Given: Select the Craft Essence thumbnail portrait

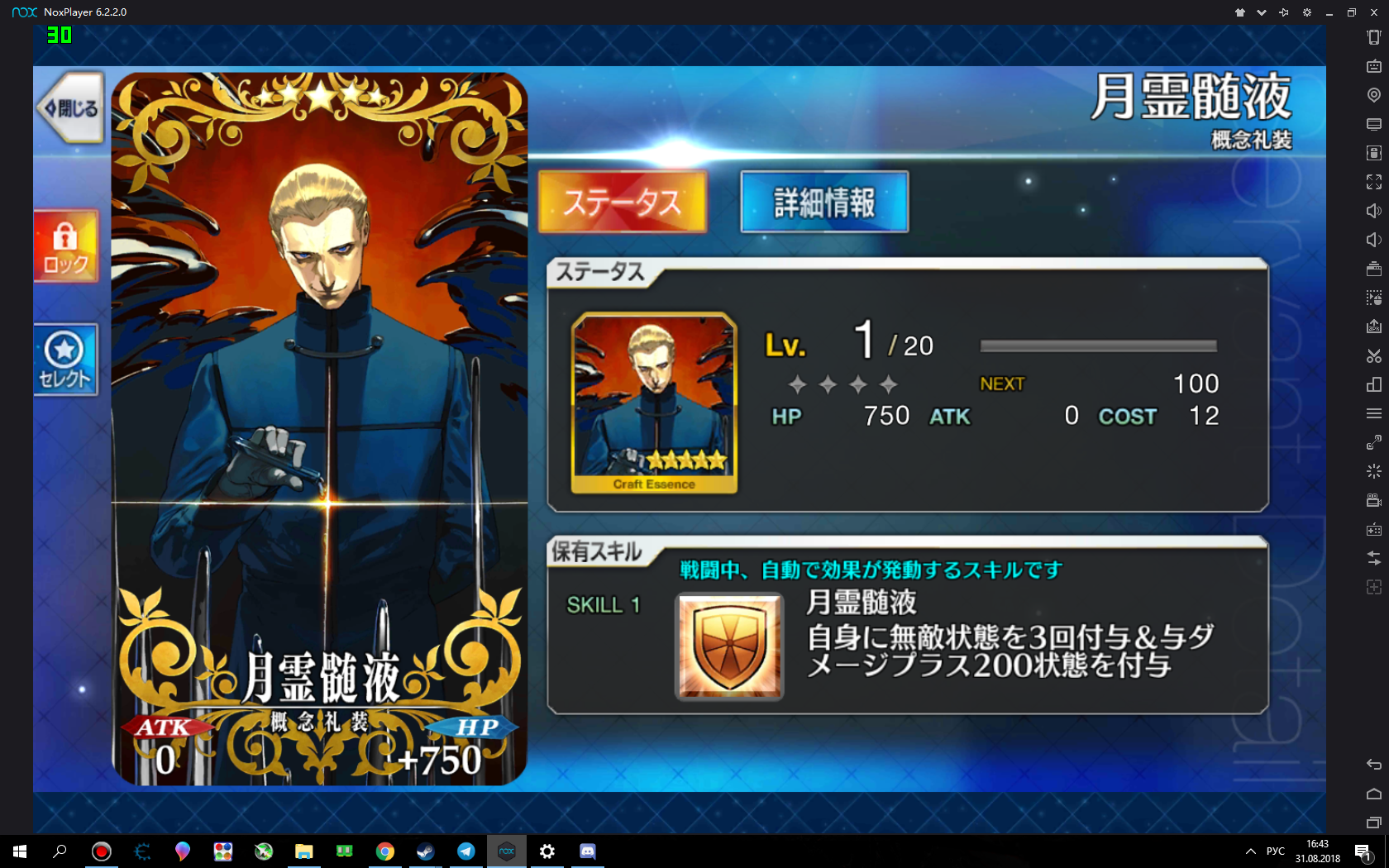Looking at the screenshot, I should point(654,403).
